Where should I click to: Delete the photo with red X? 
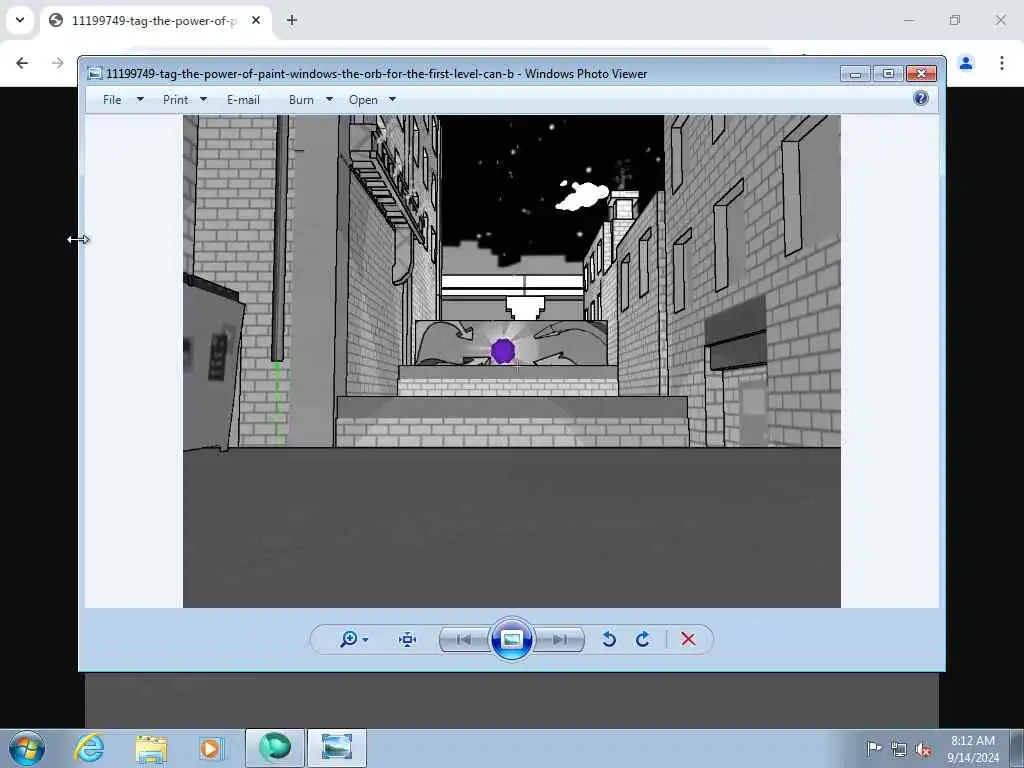[688, 639]
